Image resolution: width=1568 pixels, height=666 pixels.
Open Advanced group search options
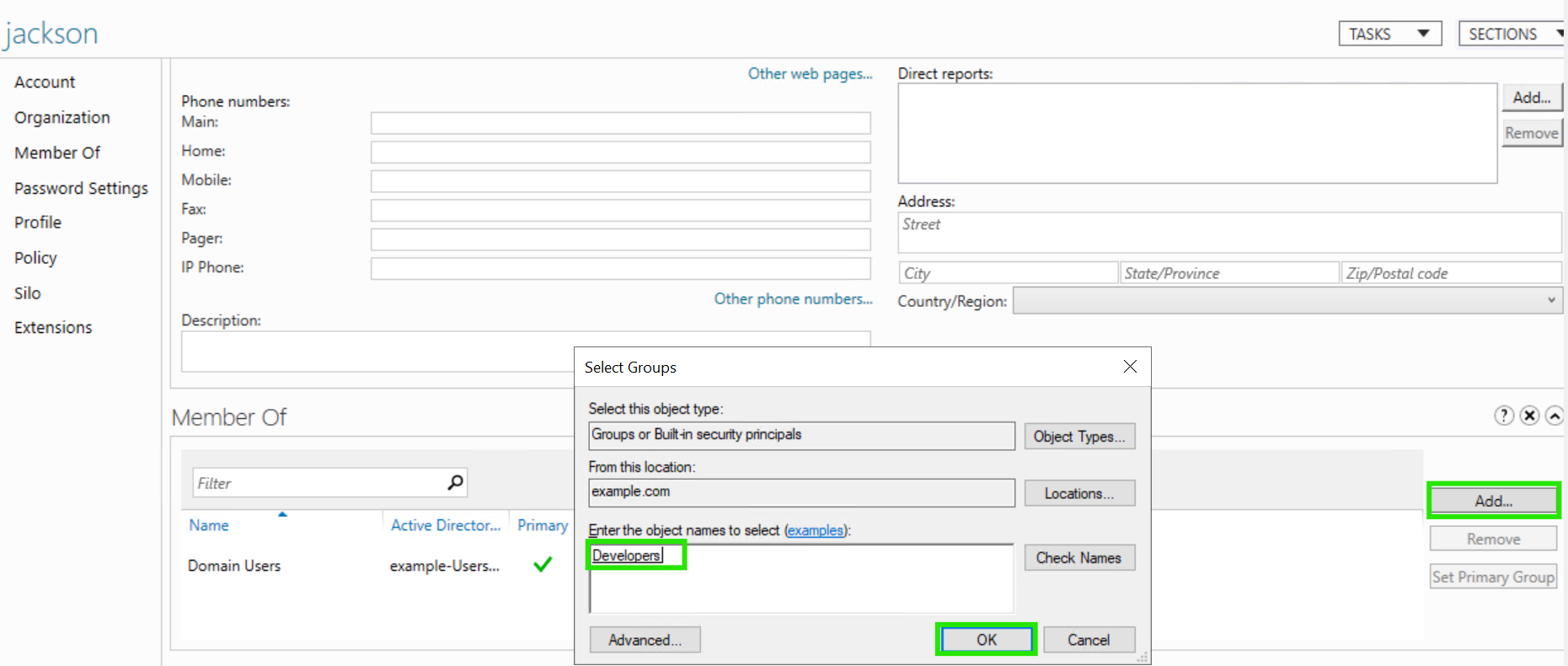[645, 640]
